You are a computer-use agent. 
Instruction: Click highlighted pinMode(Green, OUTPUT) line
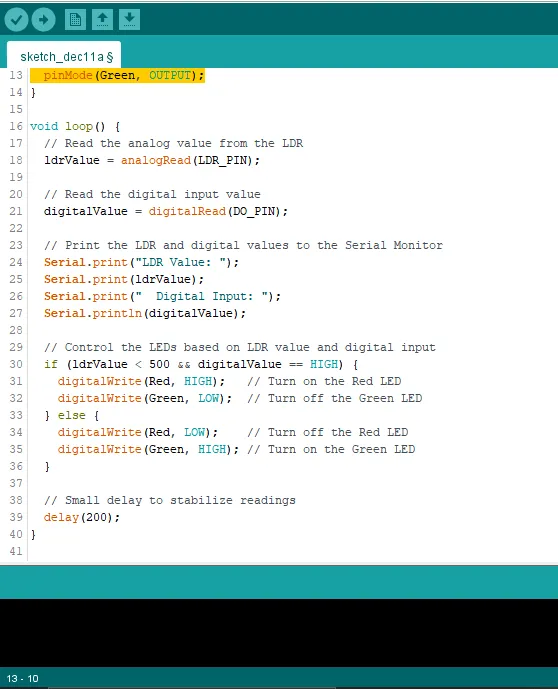117,75
